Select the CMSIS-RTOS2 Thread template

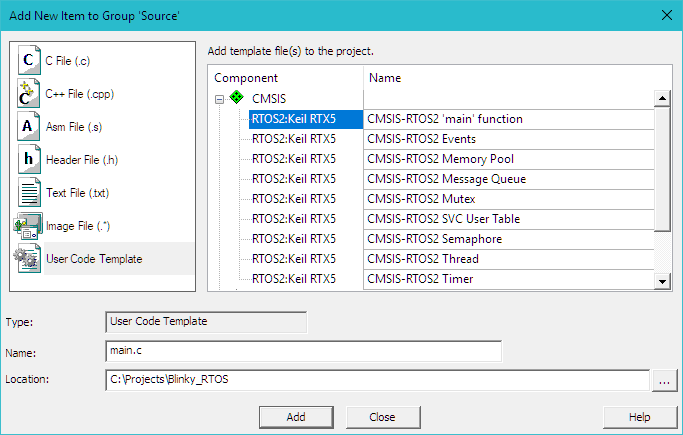[x=423, y=259]
